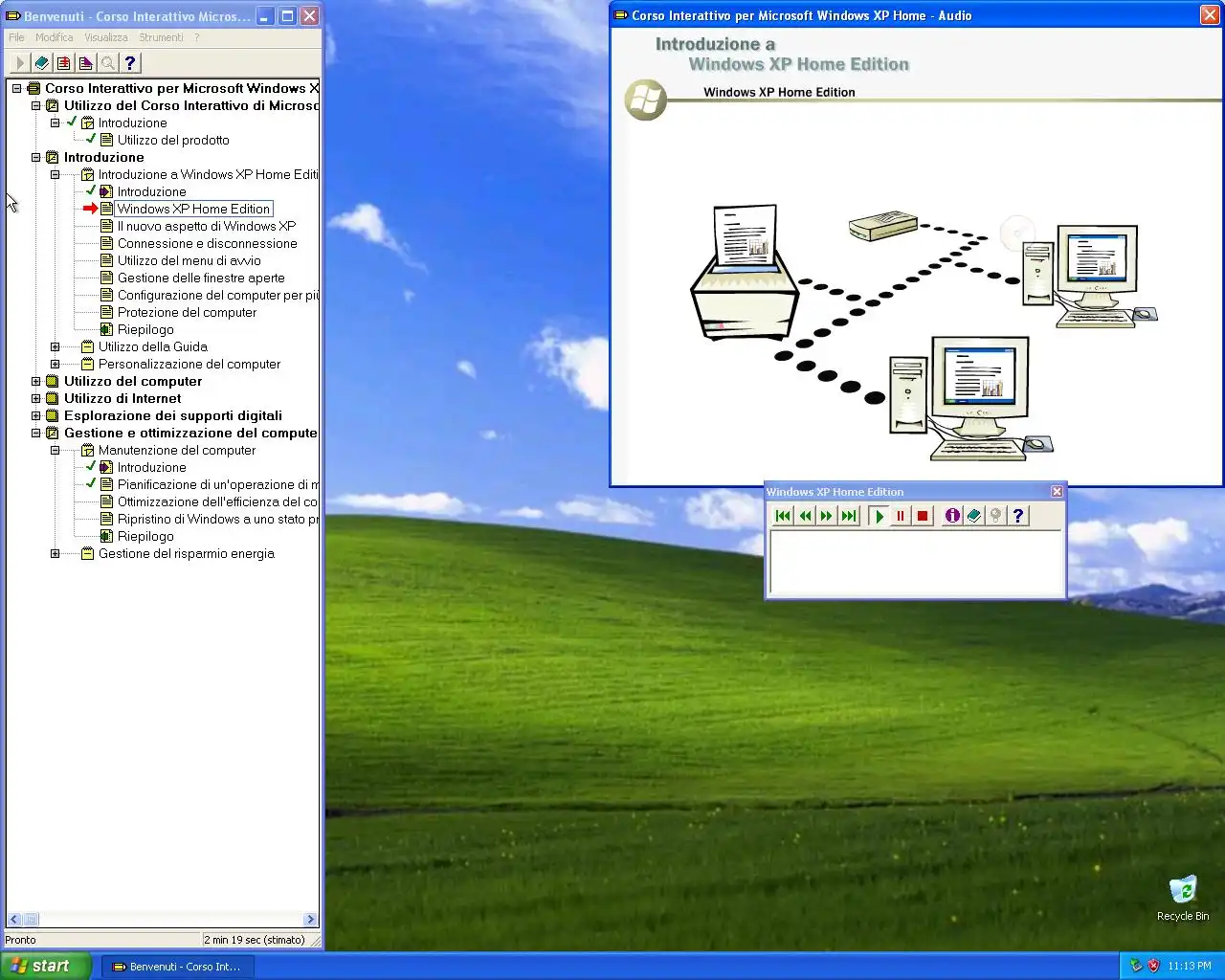Stop playback with the red square button
Image resolution: width=1225 pixels, height=980 pixels.
coord(923,516)
